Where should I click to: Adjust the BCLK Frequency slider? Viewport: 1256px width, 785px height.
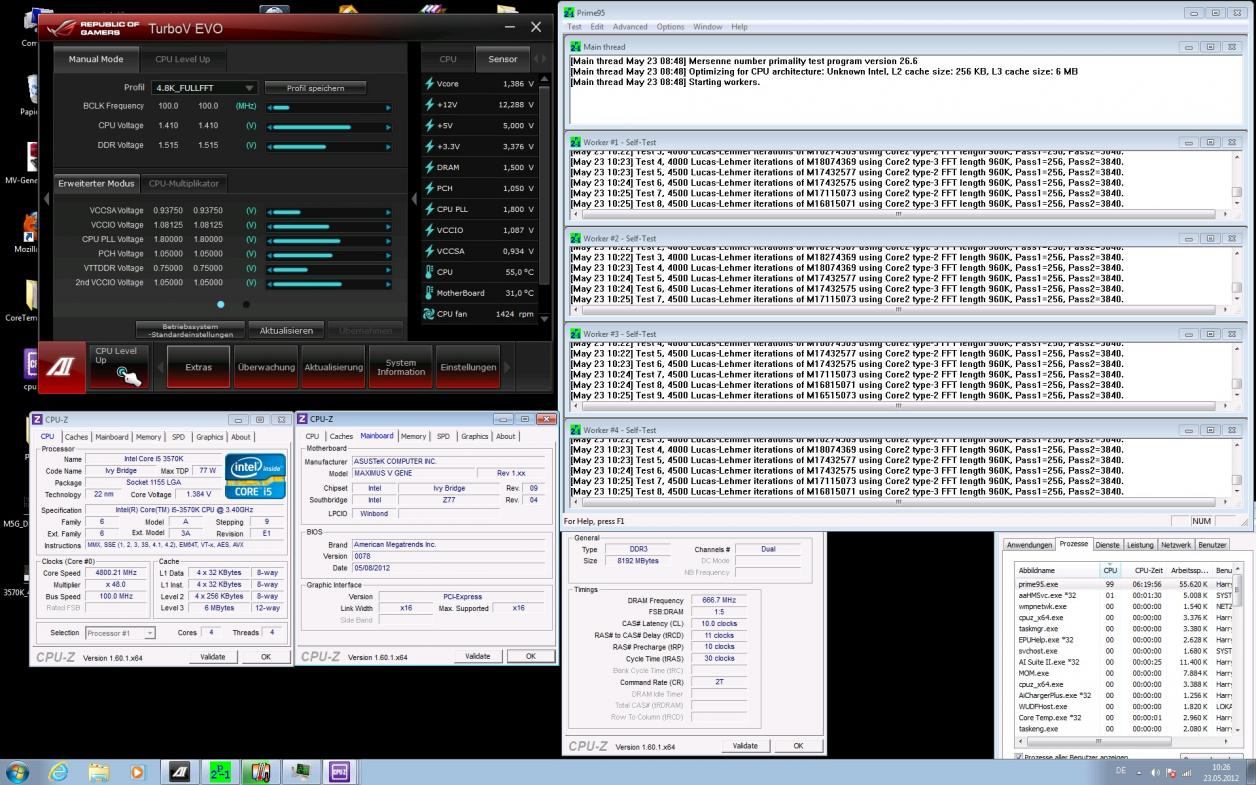[327, 106]
